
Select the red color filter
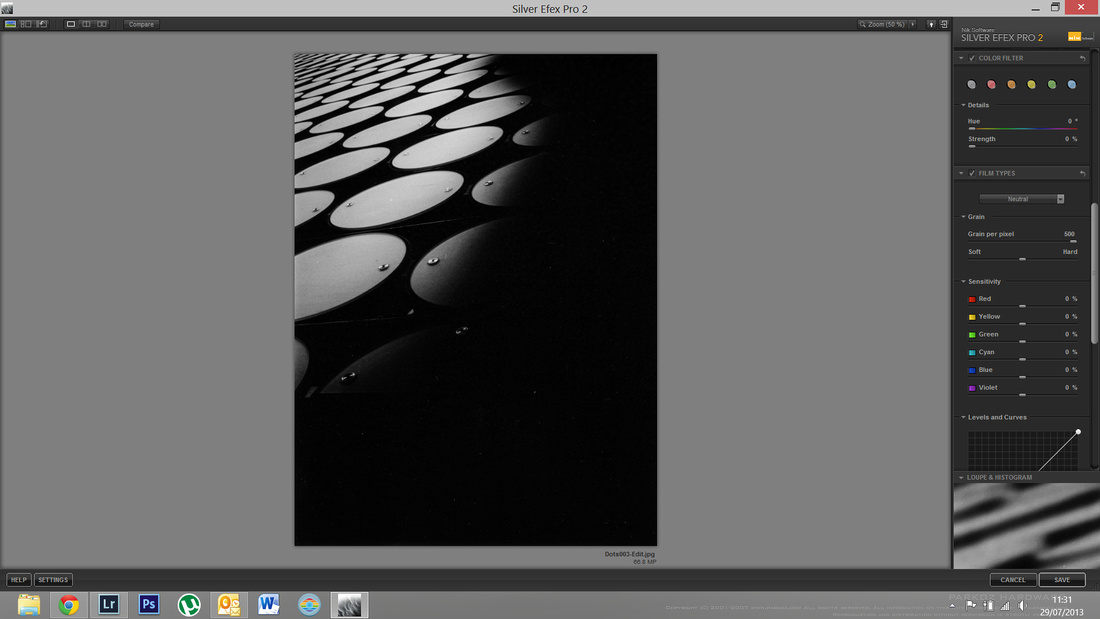(991, 84)
